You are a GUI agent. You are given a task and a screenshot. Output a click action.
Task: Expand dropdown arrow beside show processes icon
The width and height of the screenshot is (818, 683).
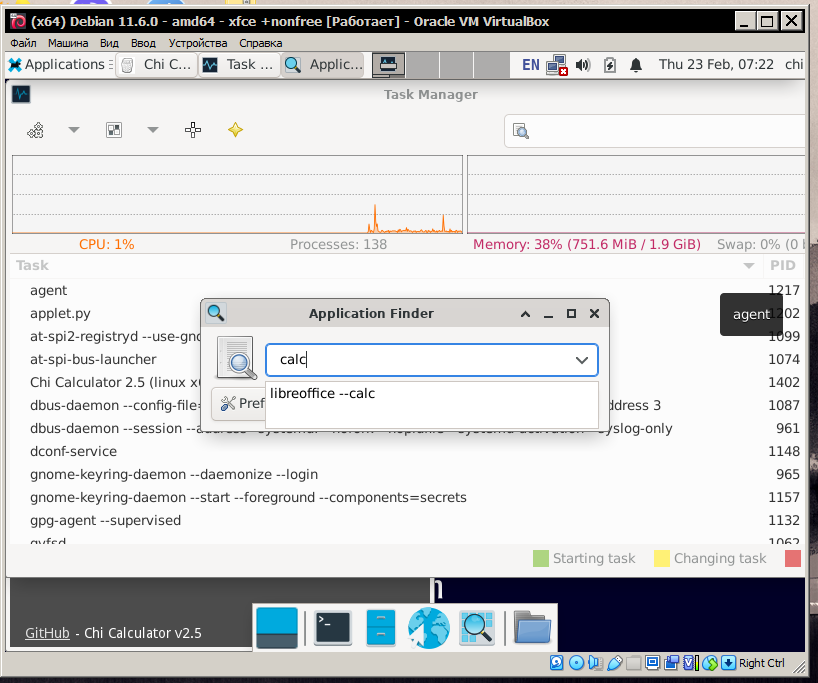[152, 130]
